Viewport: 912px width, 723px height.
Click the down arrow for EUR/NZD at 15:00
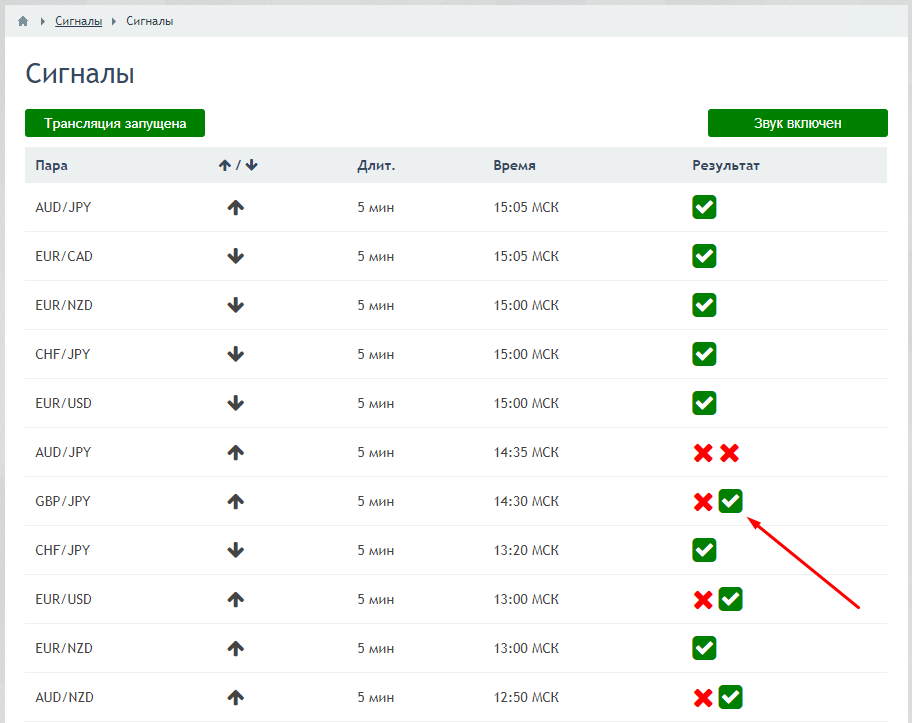(236, 305)
